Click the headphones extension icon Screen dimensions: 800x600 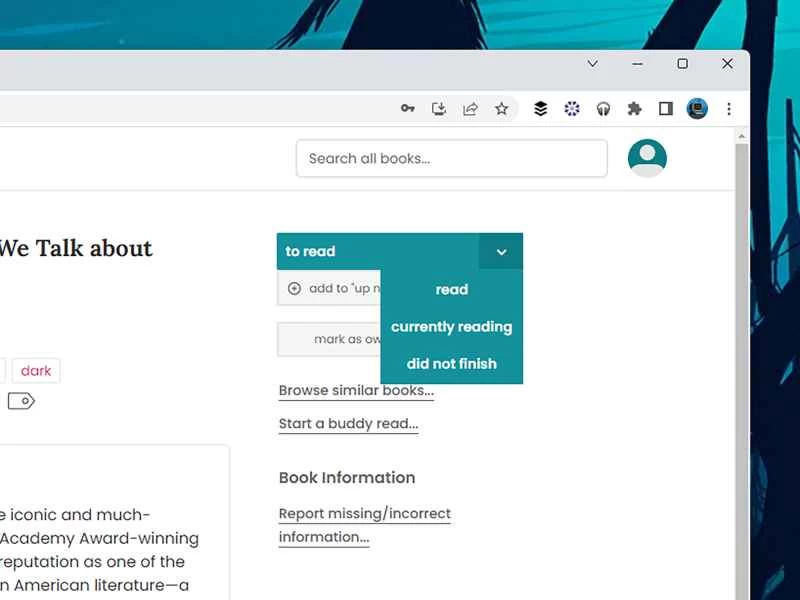pos(604,108)
